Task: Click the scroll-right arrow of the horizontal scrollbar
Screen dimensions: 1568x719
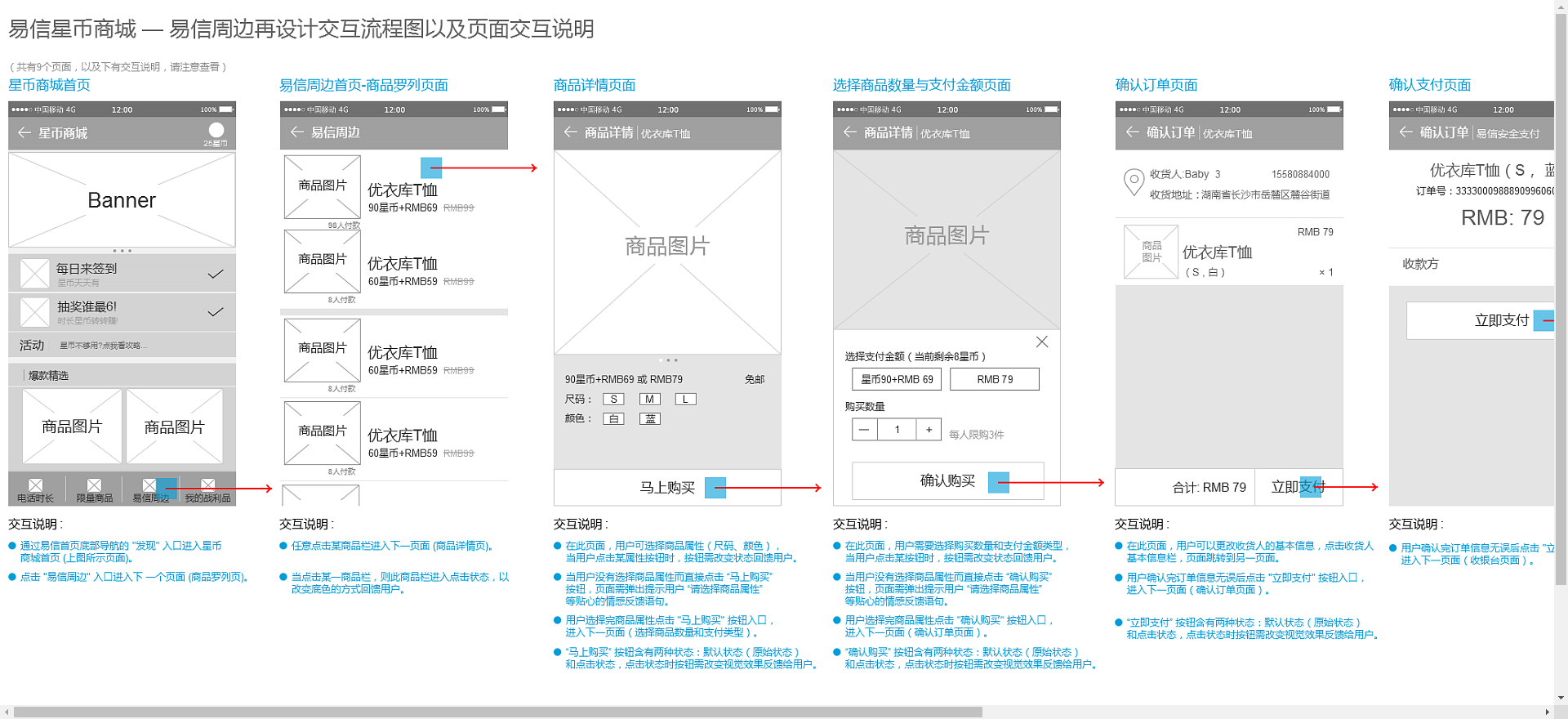Action: click(x=1548, y=712)
